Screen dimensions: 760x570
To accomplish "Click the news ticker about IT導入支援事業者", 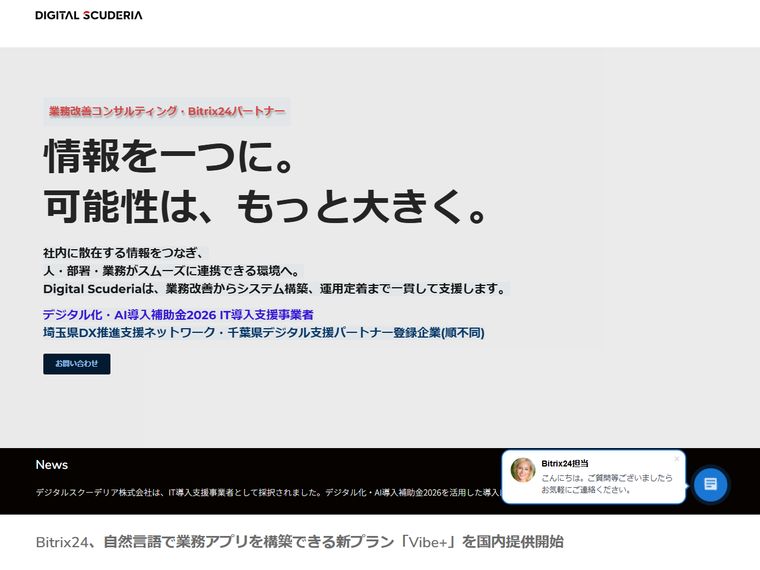I will coord(268,492).
